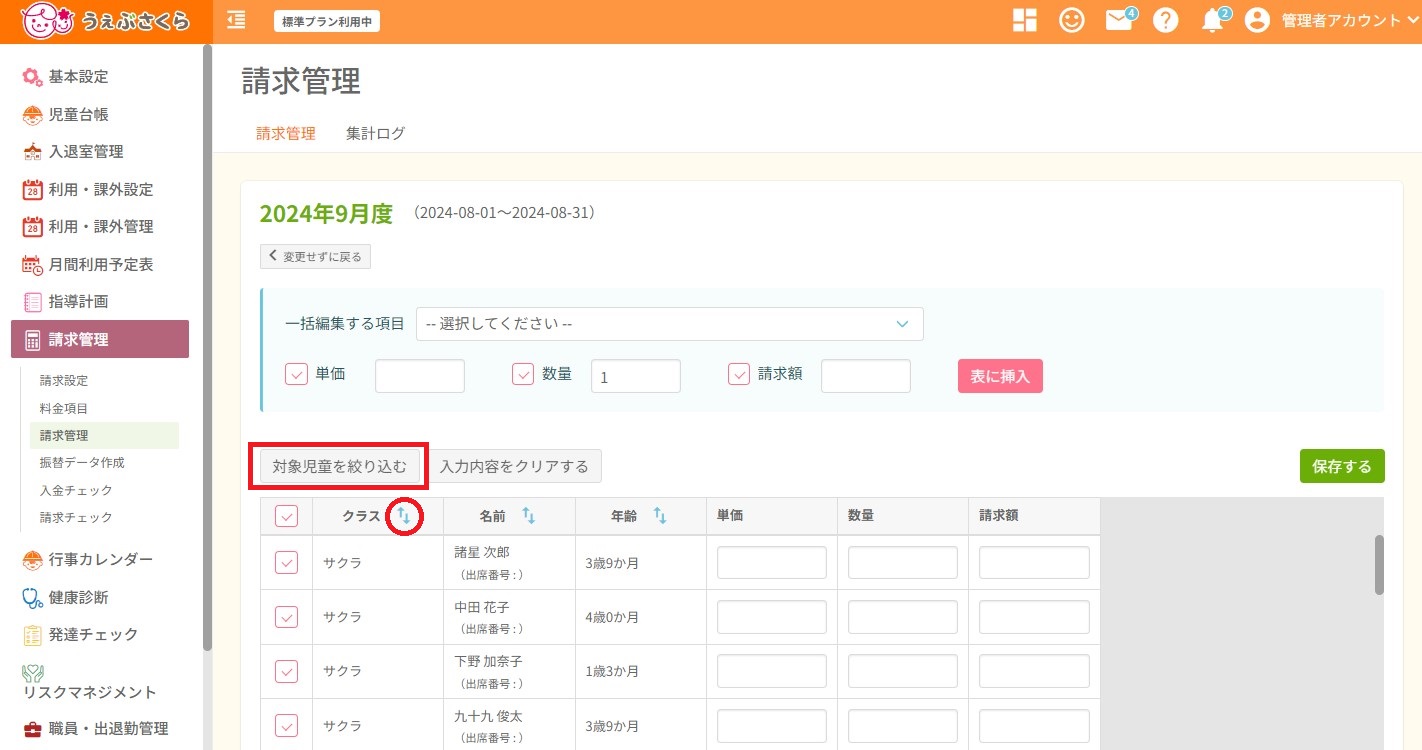Uncheck the row for 下野 加奈子
The image size is (1422, 750).
point(286,671)
